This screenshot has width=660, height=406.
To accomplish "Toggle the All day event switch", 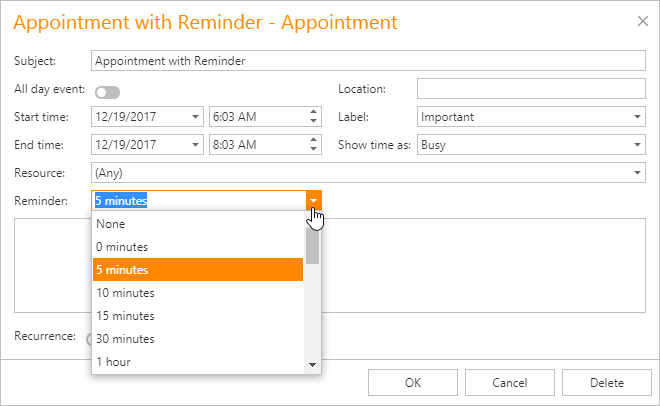I will 107,92.
